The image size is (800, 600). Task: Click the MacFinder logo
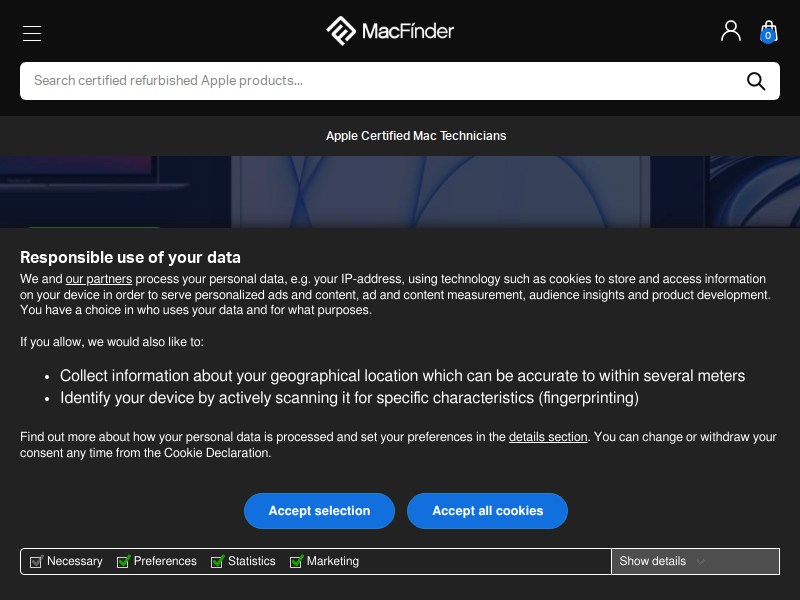pyautogui.click(x=390, y=31)
